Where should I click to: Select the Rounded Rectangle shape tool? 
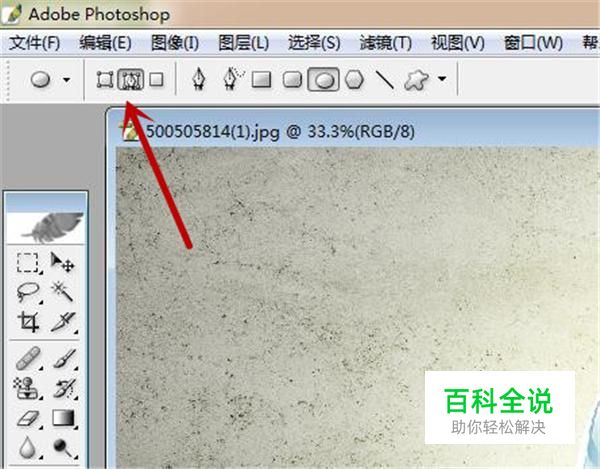[292, 80]
